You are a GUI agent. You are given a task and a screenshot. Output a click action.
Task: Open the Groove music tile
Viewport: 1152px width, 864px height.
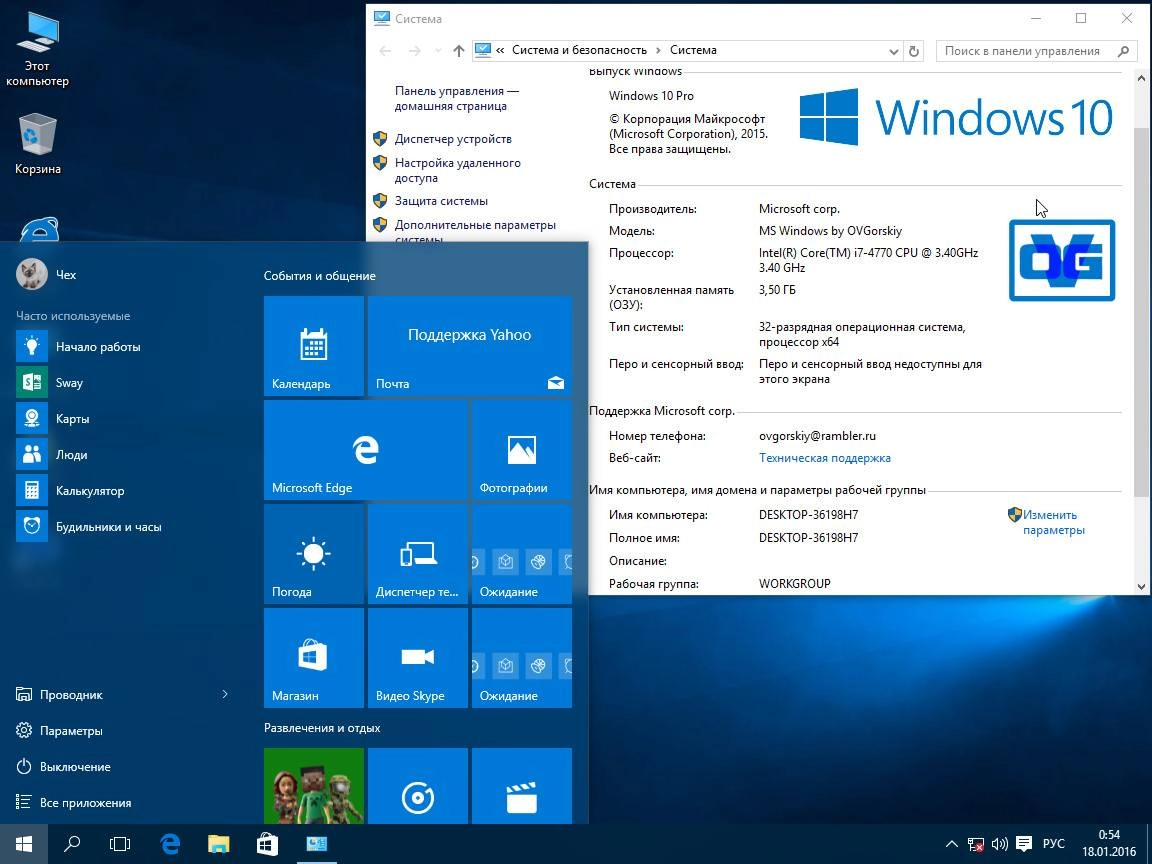[x=417, y=785]
